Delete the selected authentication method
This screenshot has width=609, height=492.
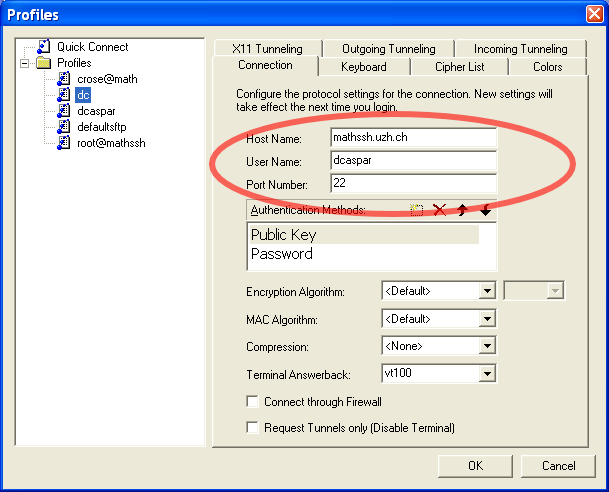tap(439, 210)
